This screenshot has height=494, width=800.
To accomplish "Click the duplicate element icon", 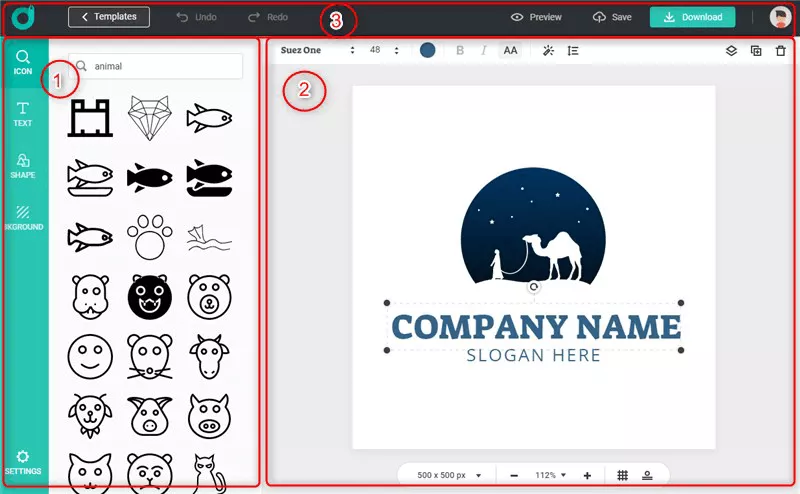I will [756, 50].
